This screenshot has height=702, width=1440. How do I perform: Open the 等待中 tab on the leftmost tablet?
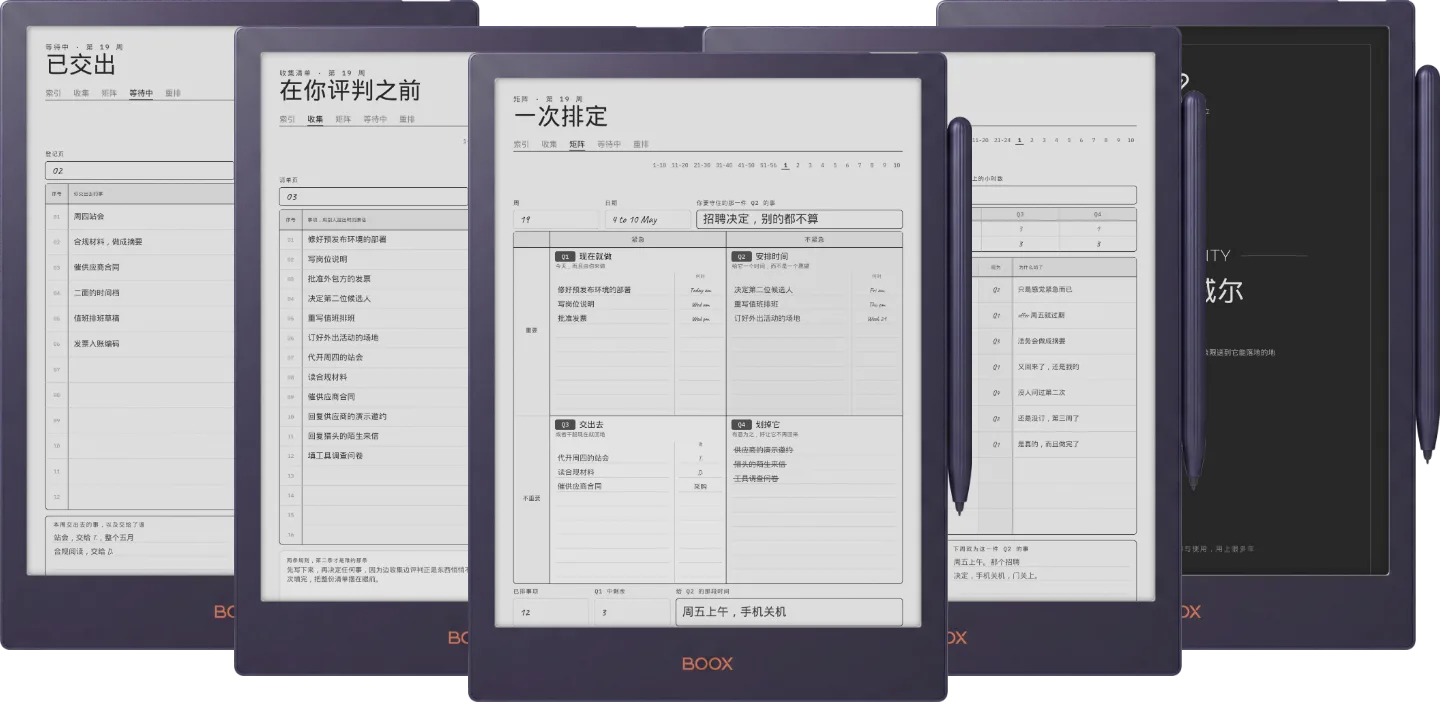141,93
